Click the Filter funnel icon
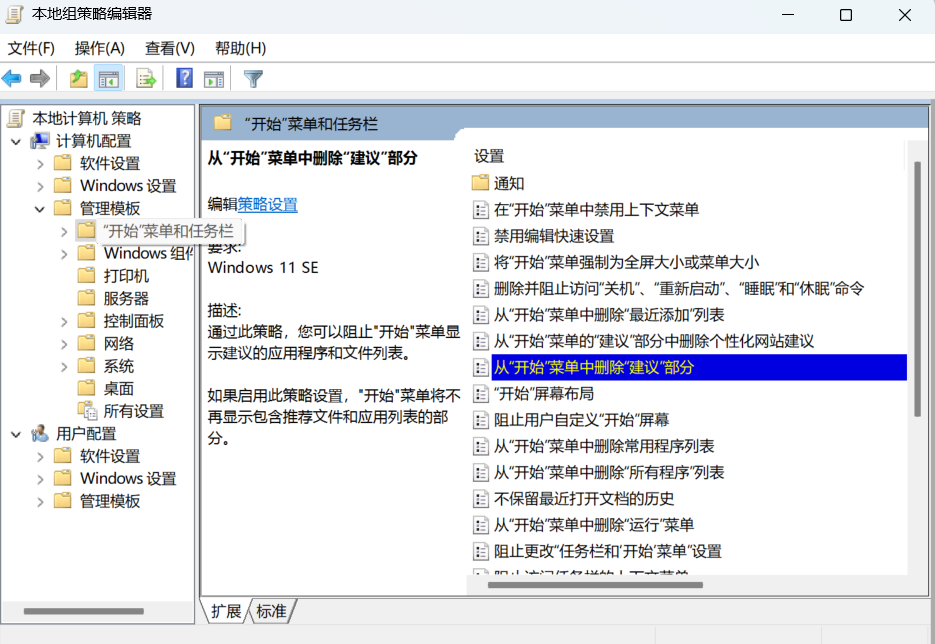This screenshot has width=935, height=644. pos(253,78)
